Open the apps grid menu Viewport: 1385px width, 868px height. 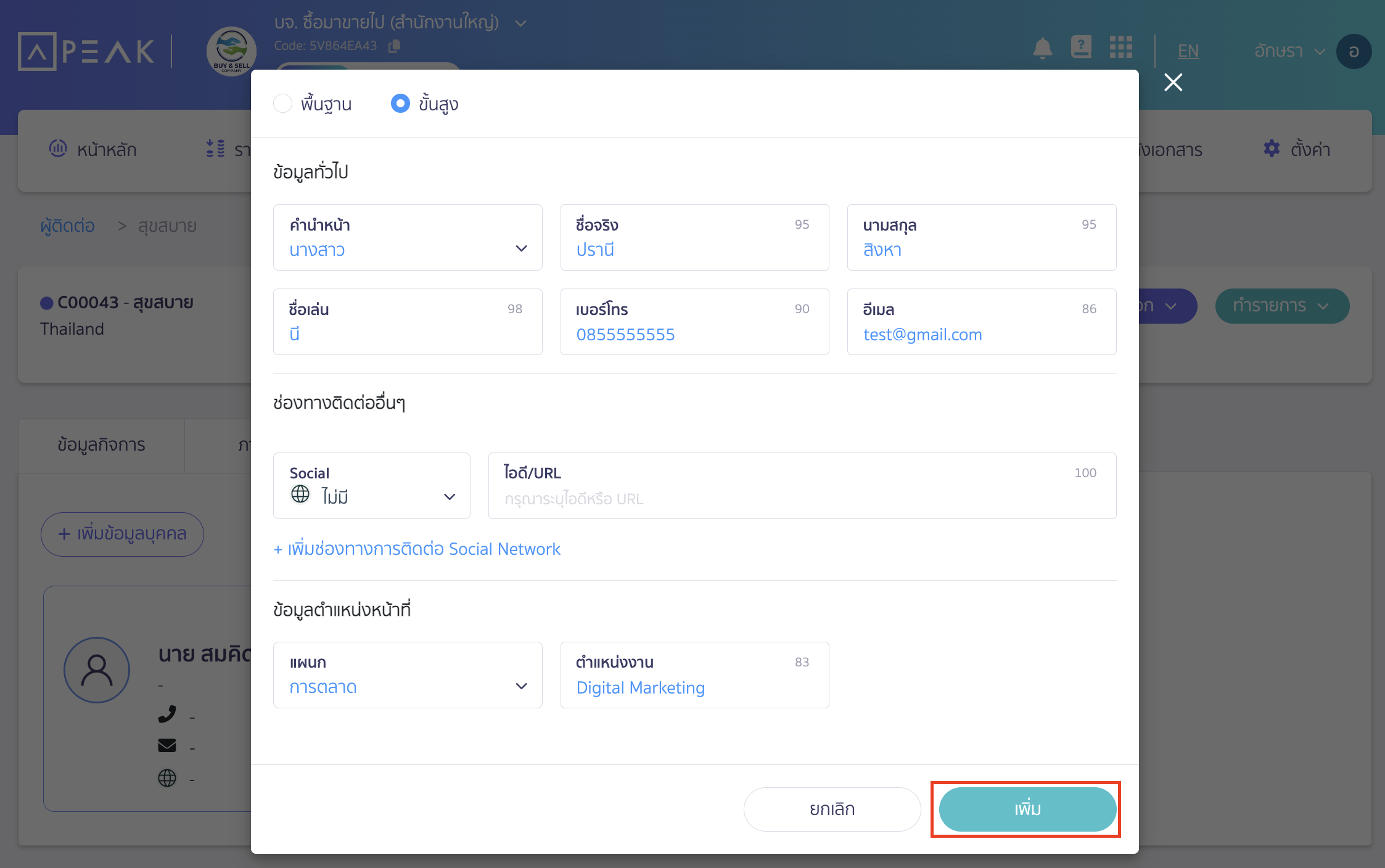click(x=1121, y=48)
